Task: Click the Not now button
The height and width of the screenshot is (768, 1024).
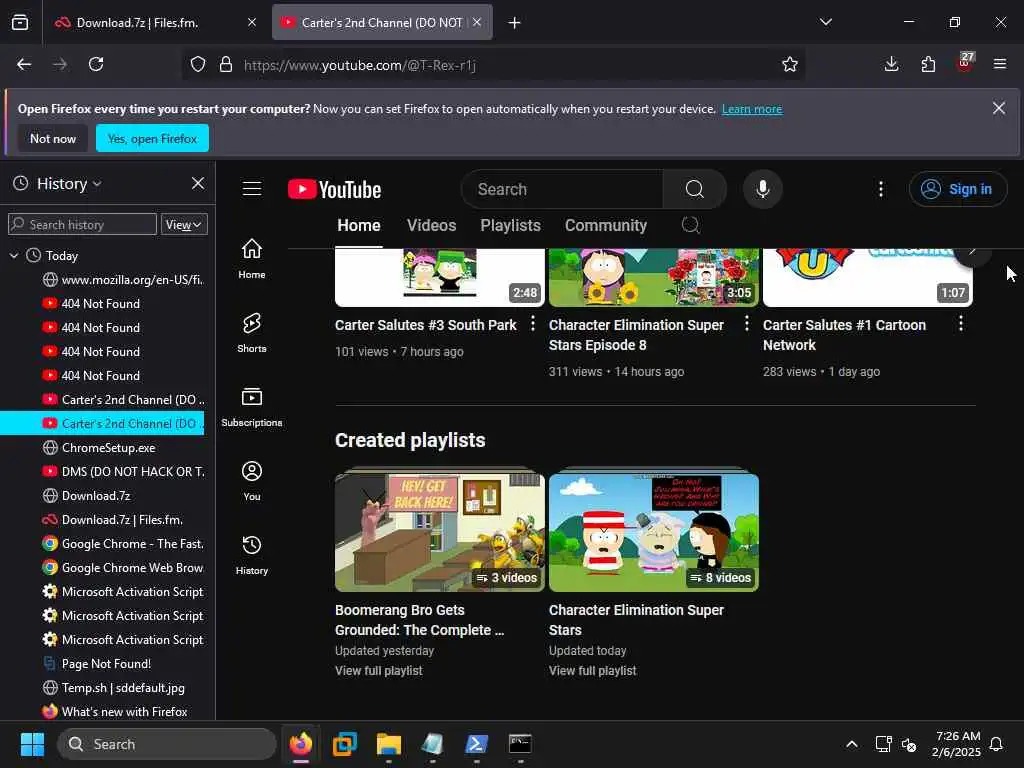Action: (x=53, y=138)
